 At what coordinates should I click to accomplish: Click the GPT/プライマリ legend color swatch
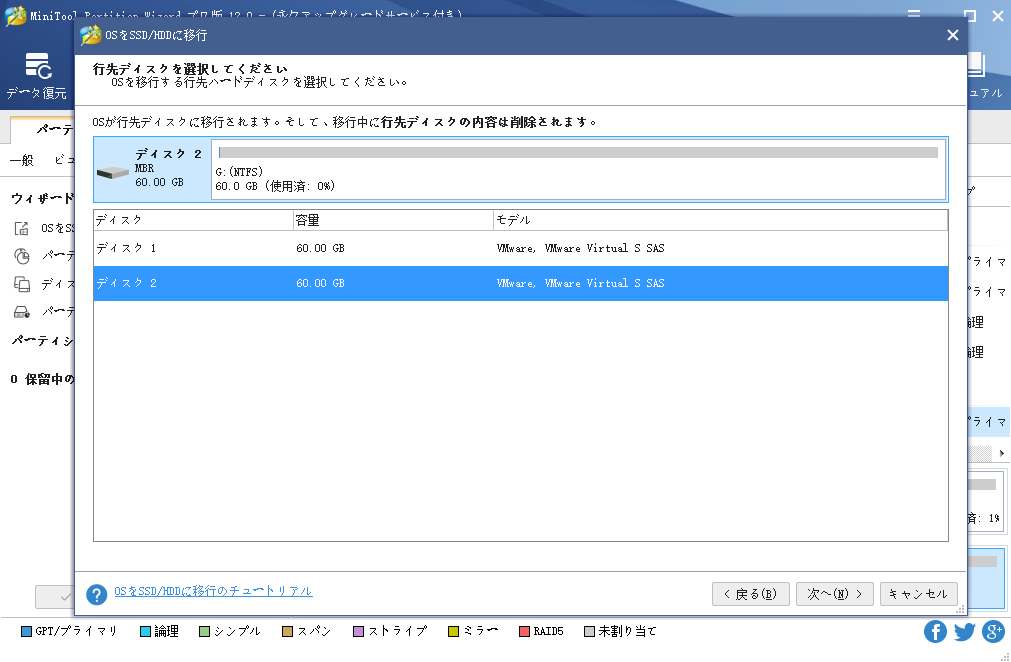click(x=26, y=632)
